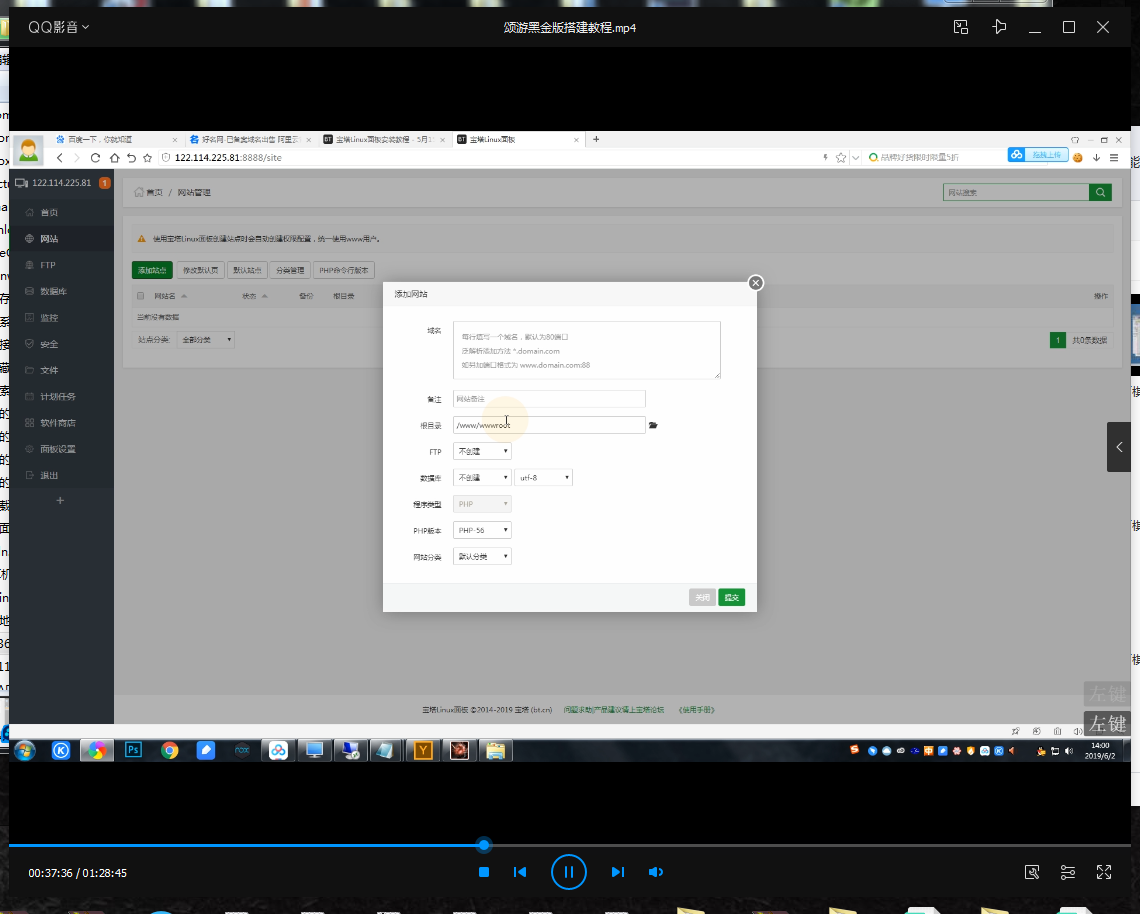The image size is (1140, 914).
Task: Mute the player volume speaker icon
Action: (656, 872)
